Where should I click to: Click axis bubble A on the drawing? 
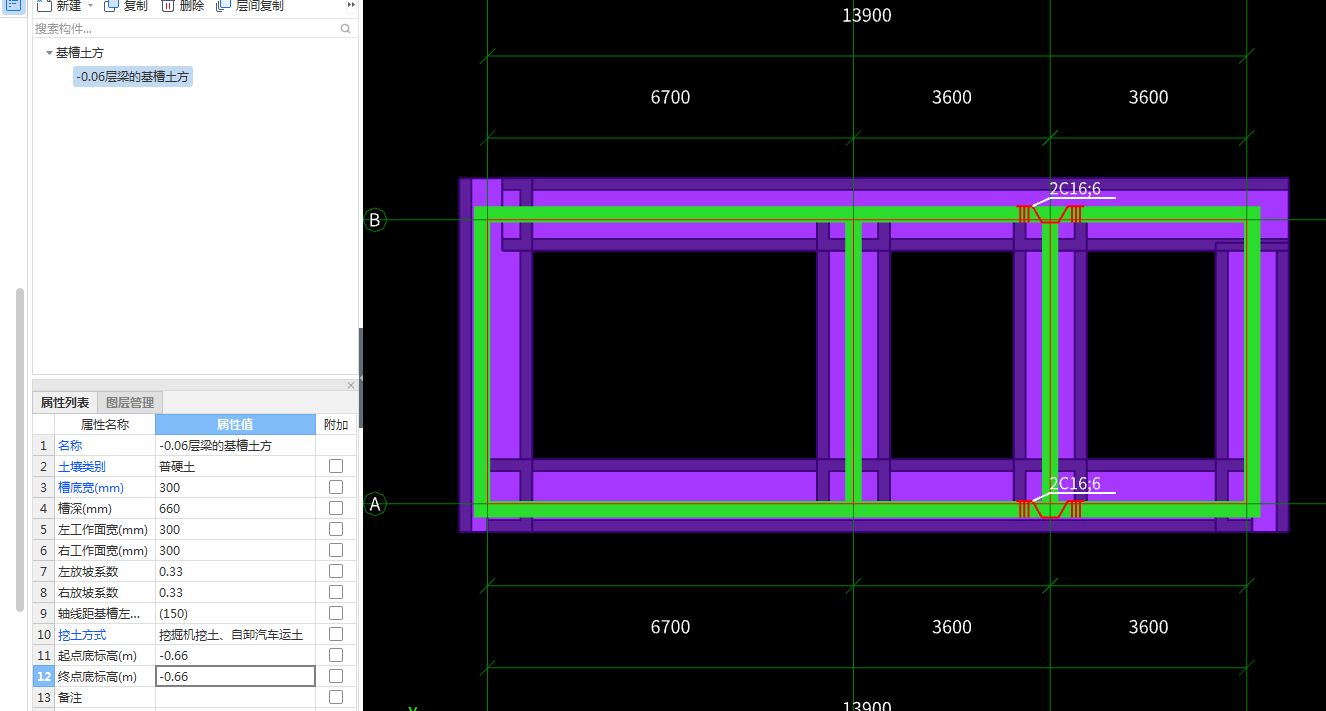(375, 504)
